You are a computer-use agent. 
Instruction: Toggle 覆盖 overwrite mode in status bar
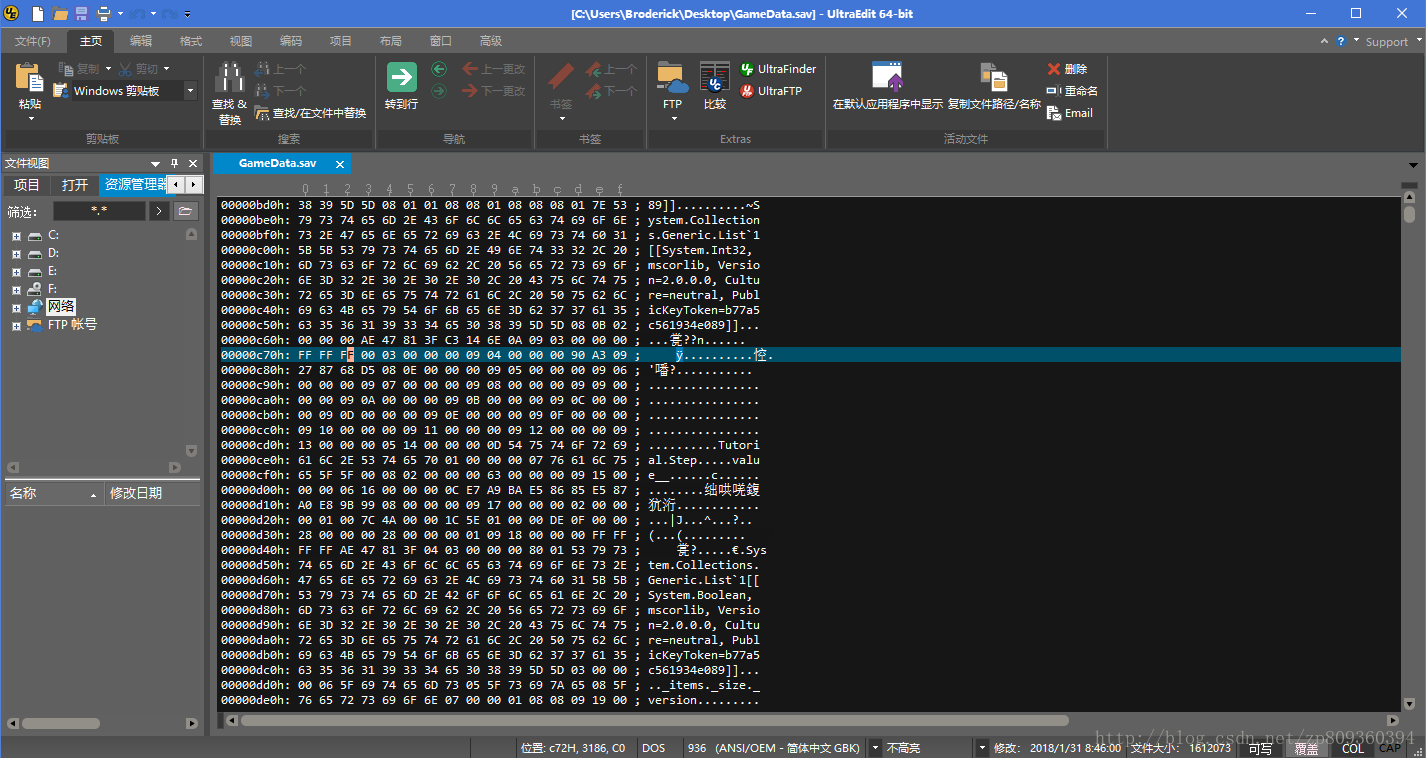(1306, 748)
